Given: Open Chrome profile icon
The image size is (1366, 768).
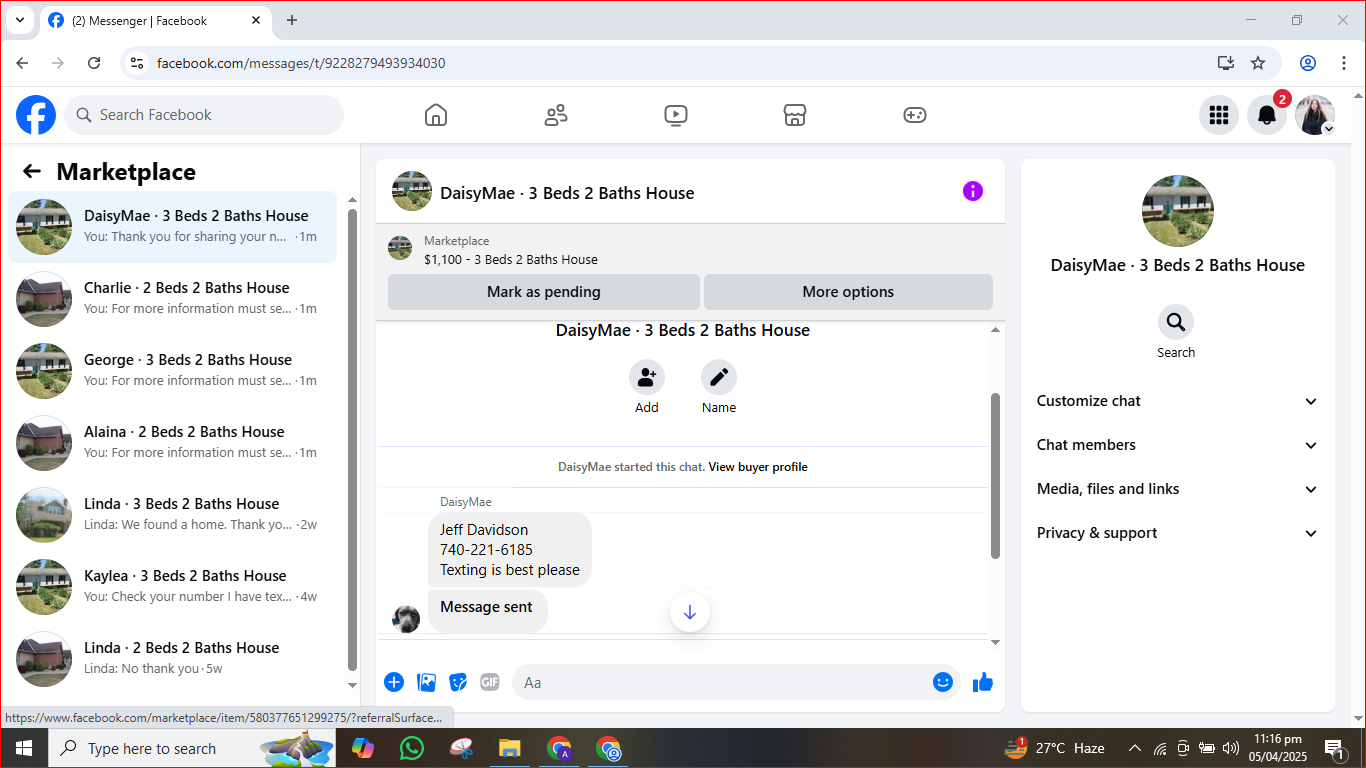Looking at the screenshot, I should coord(1308,63).
